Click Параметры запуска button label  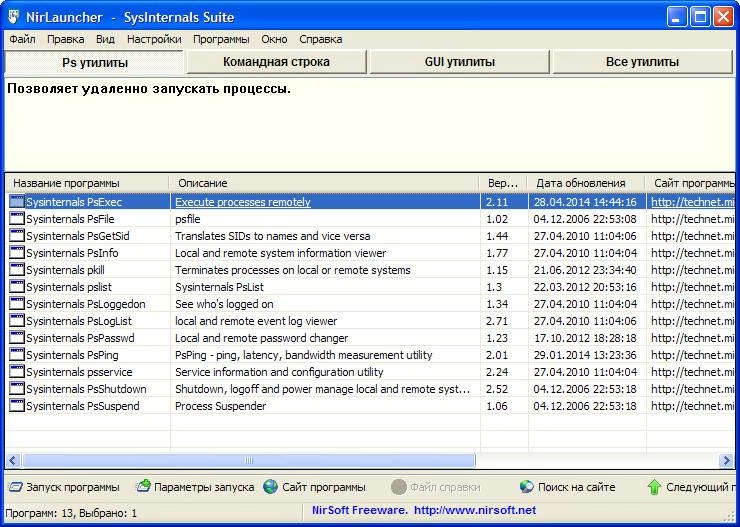(x=204, y=487)
